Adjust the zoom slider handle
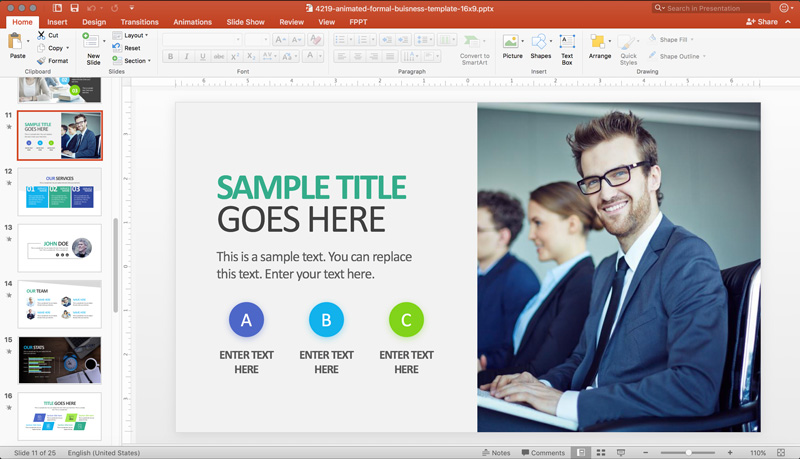800x459 pixels. [688, 452]
